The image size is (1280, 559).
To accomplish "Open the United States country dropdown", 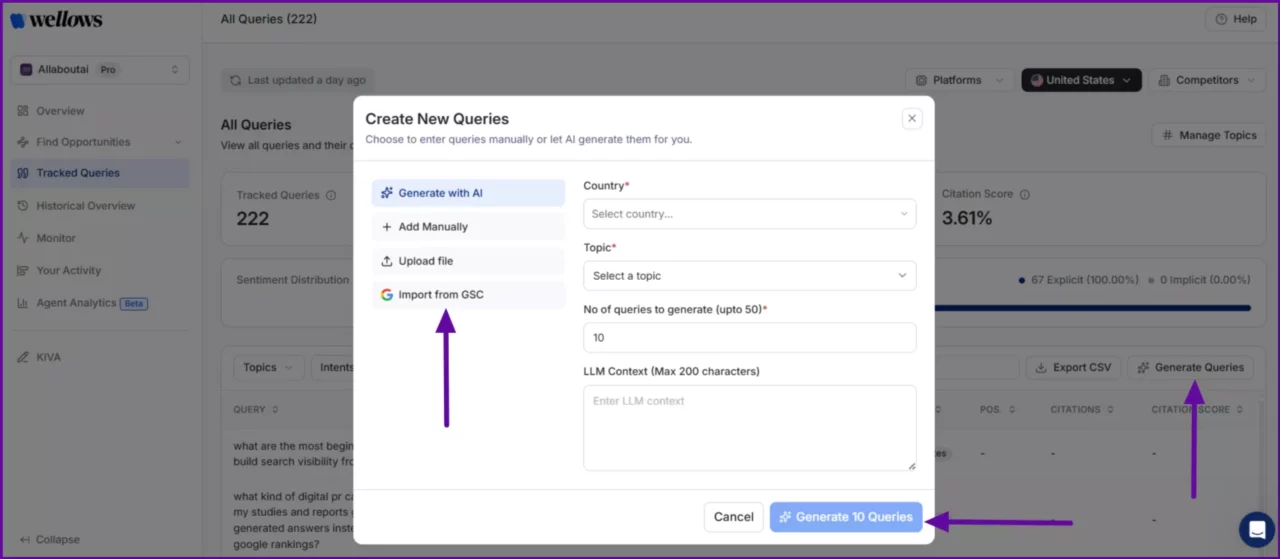I will point(1081,80).
